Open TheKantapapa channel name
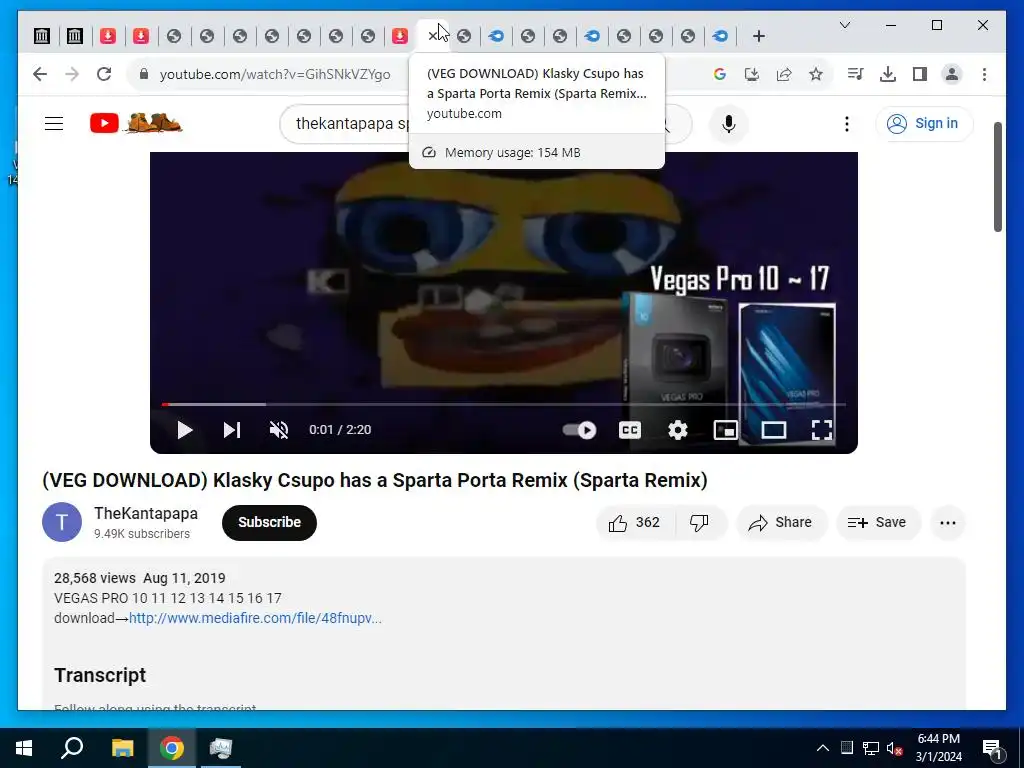The image size is (1024, 768). pos(146,513)
